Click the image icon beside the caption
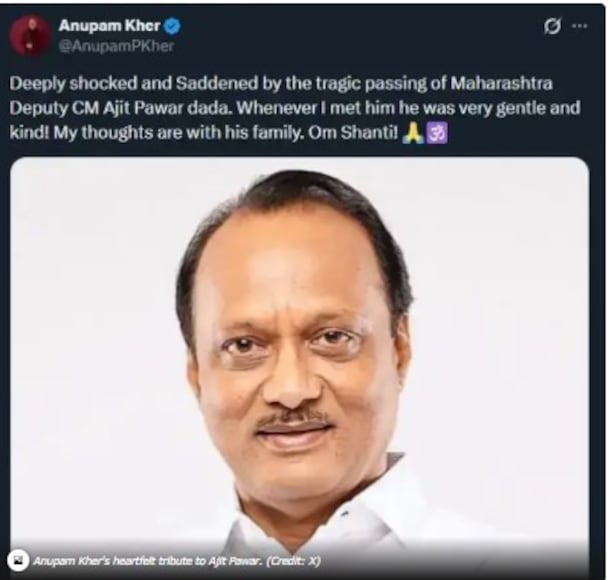Screen dimensions: 612x580 point(18,560)
